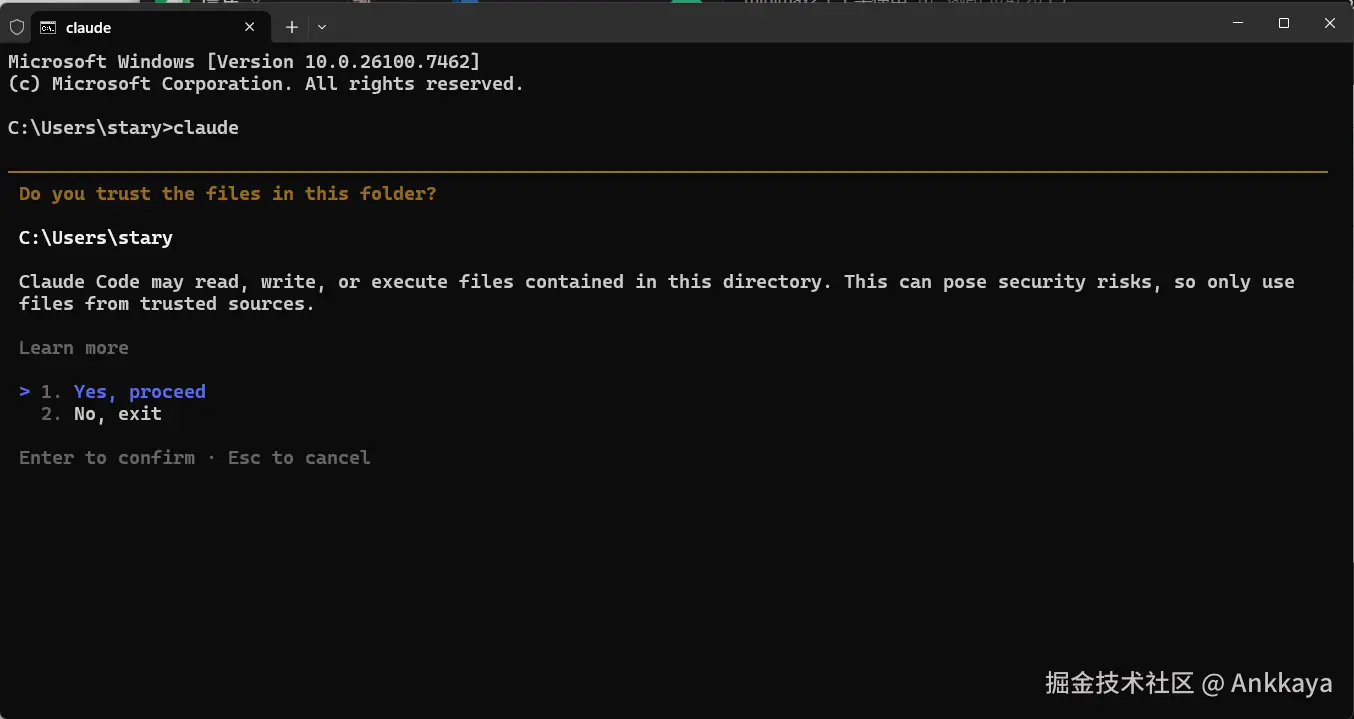Maximize the terminal window
The height and width of the screenshot is (719, 1354).
coord(1284,23)
